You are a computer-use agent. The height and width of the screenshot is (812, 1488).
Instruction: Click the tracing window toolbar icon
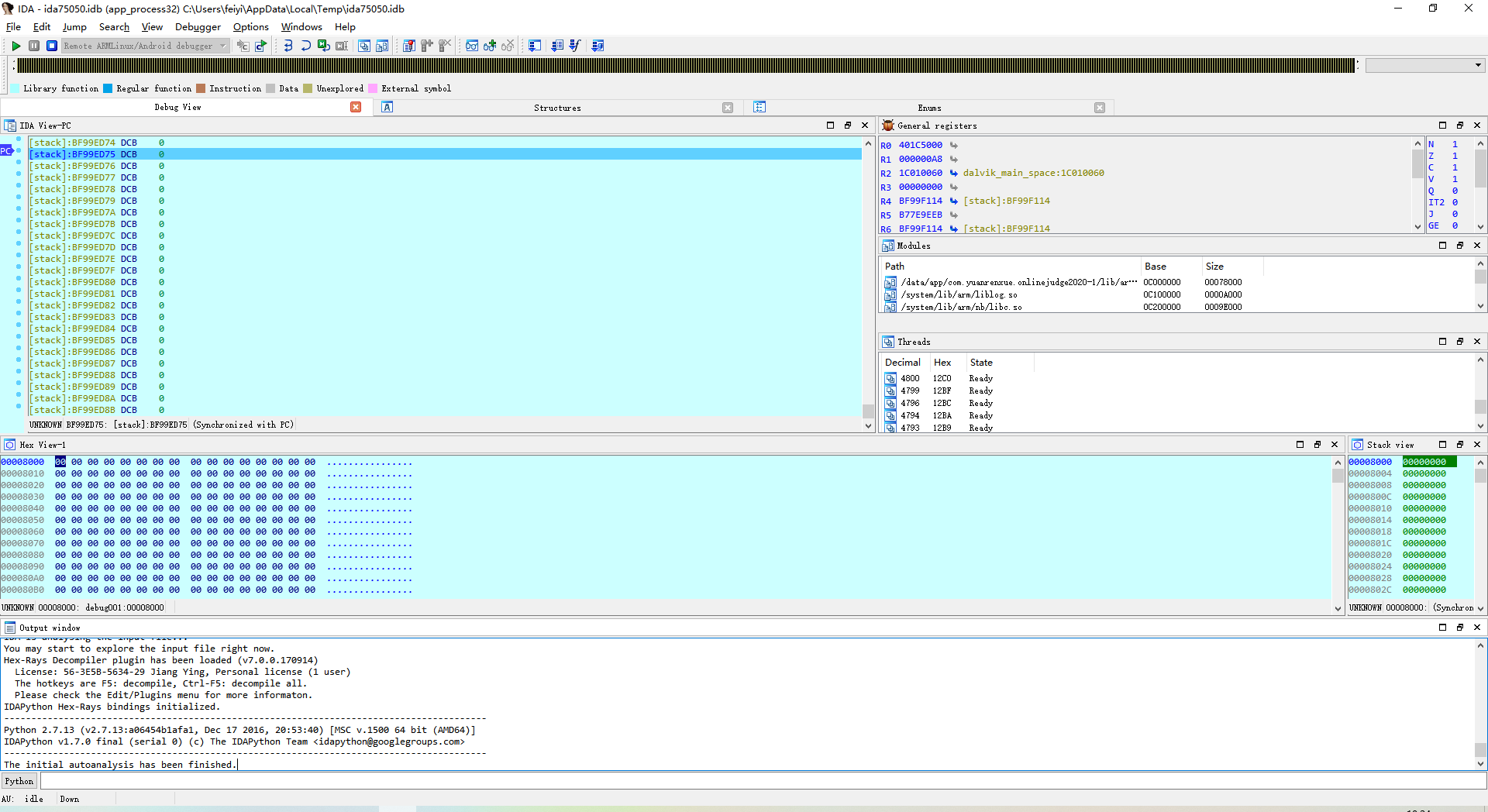point(535,46)
